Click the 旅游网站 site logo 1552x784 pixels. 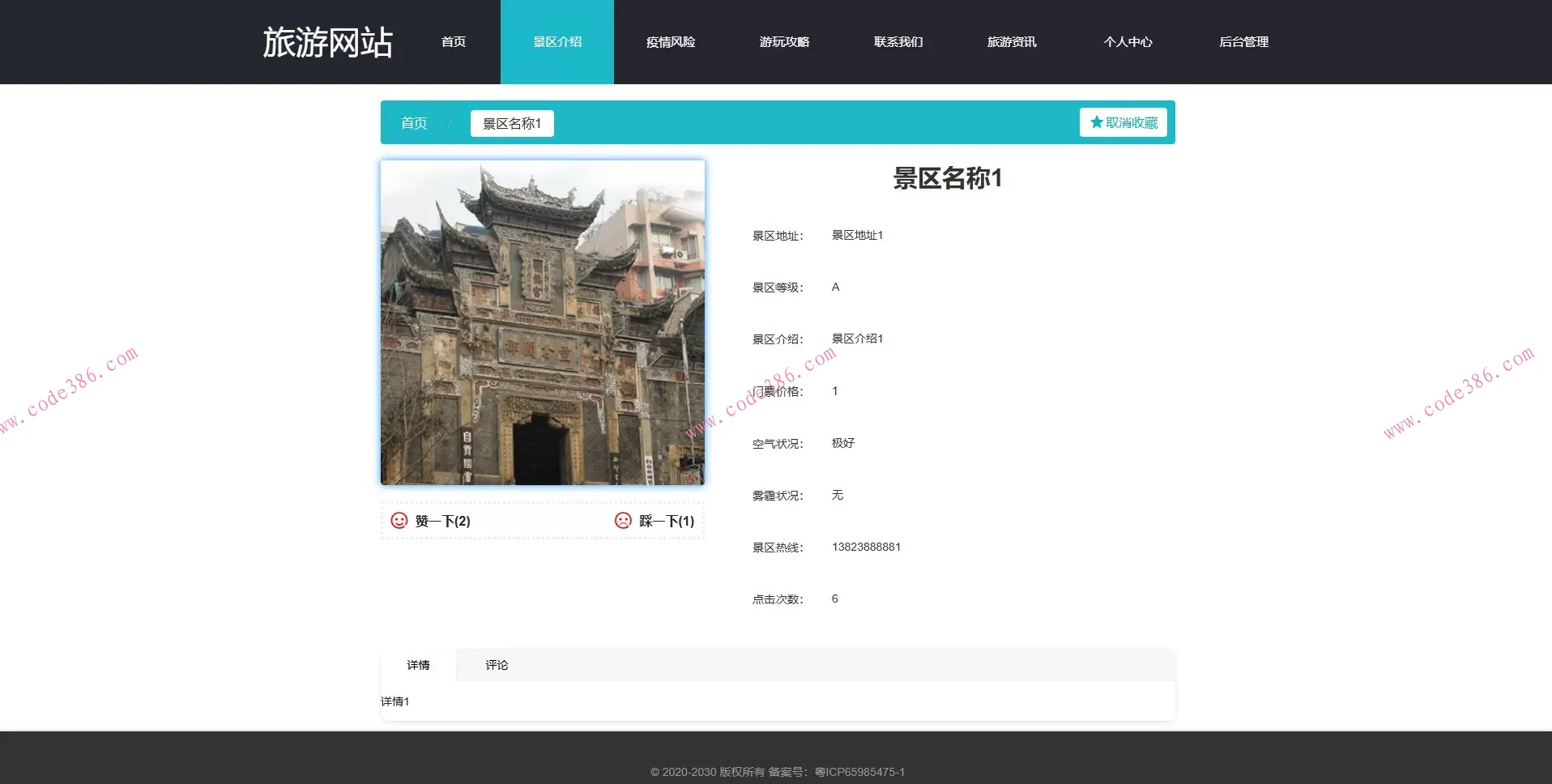point(327,40)
